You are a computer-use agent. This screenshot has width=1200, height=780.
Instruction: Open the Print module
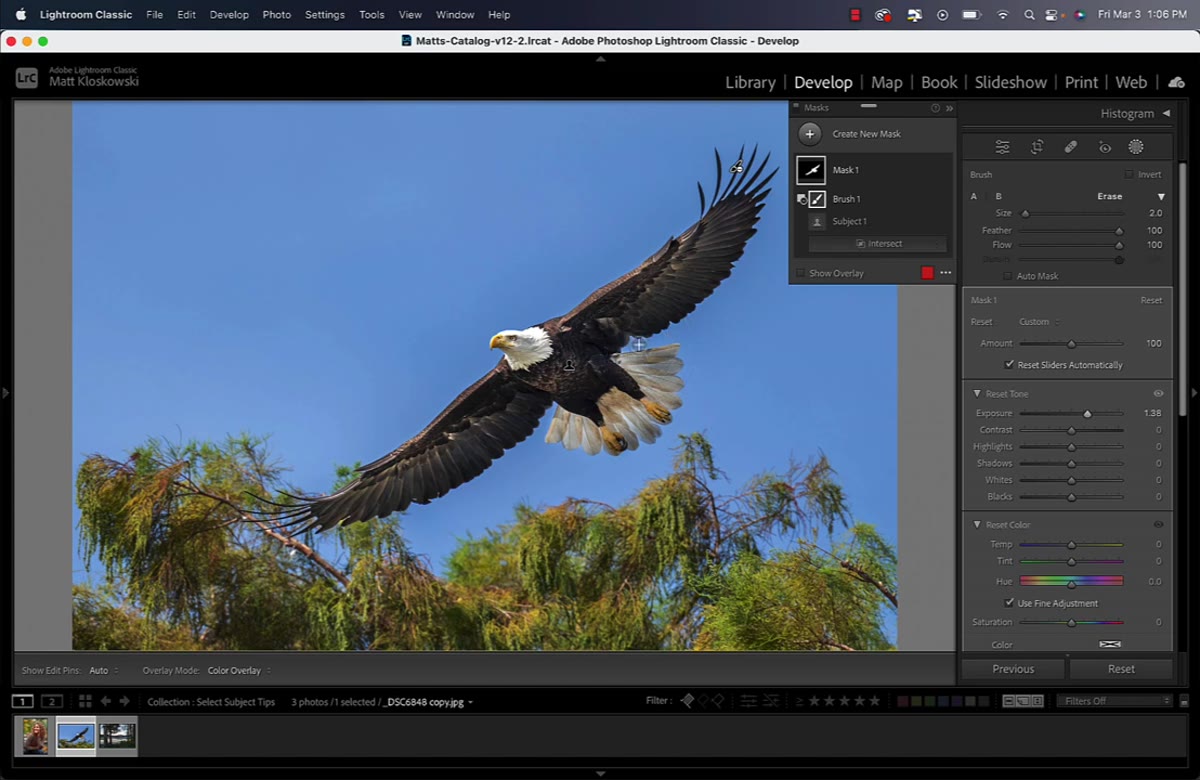(1081, 82)
